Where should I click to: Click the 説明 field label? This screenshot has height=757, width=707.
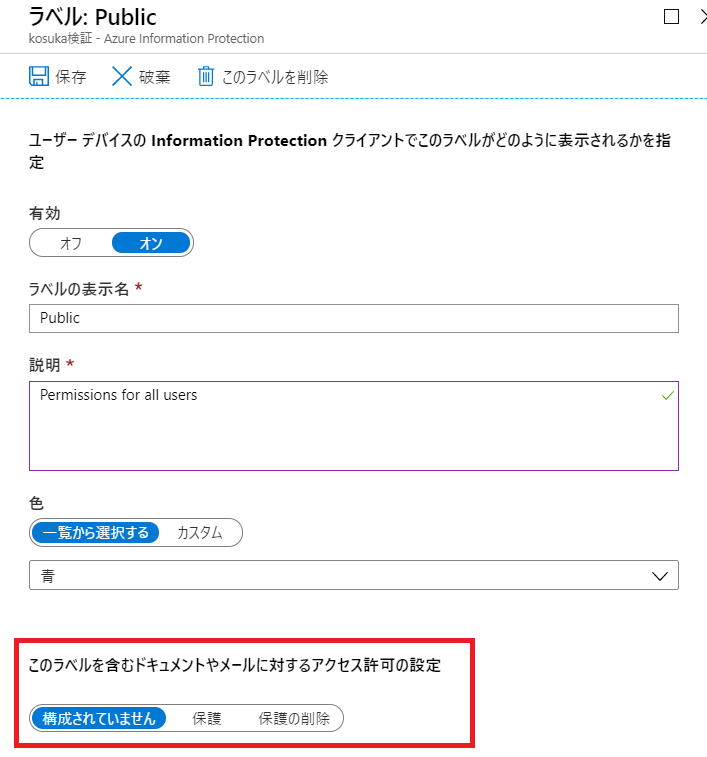[44, 365]
